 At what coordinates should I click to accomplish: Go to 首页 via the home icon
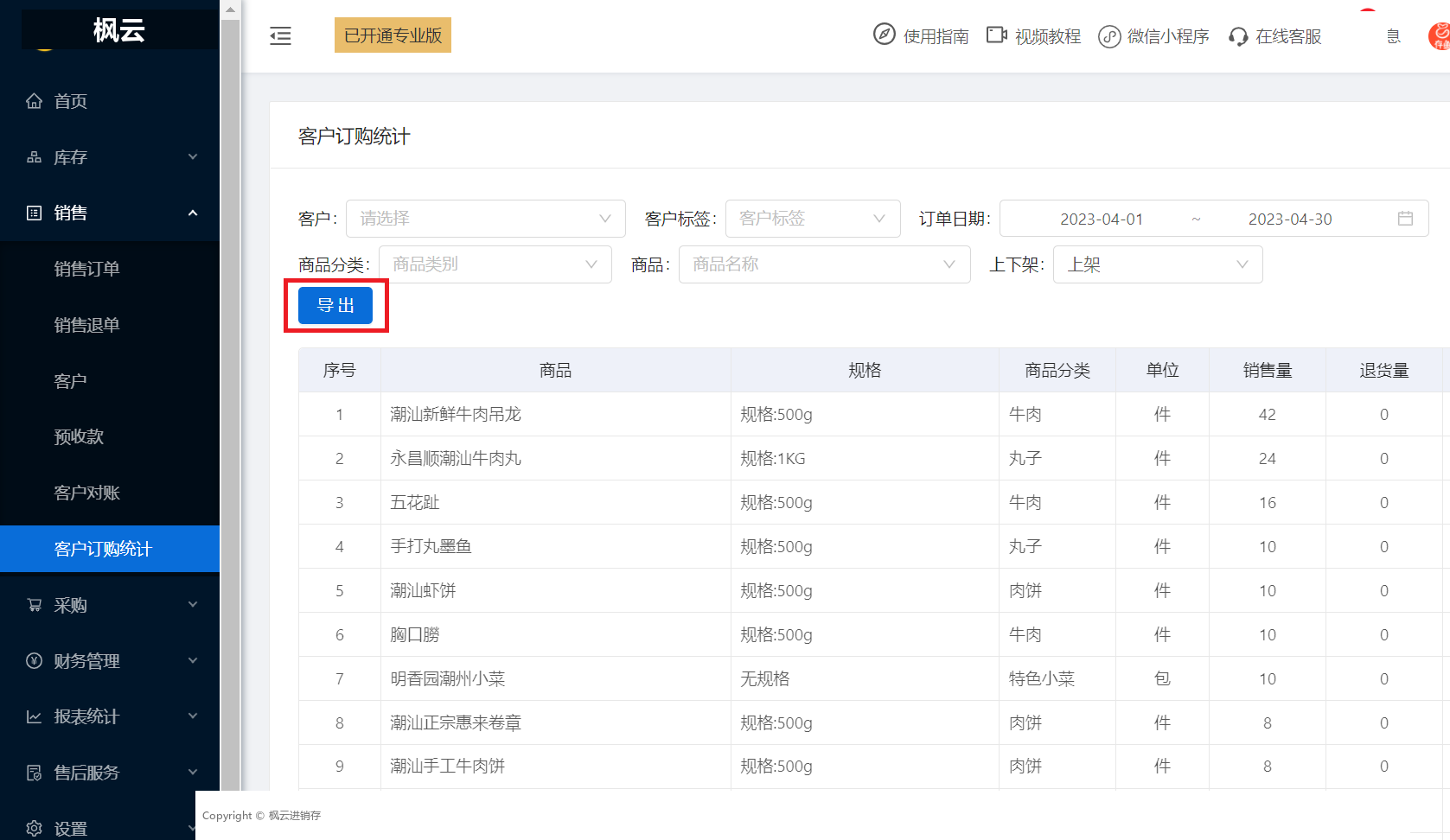pos(34,101)
